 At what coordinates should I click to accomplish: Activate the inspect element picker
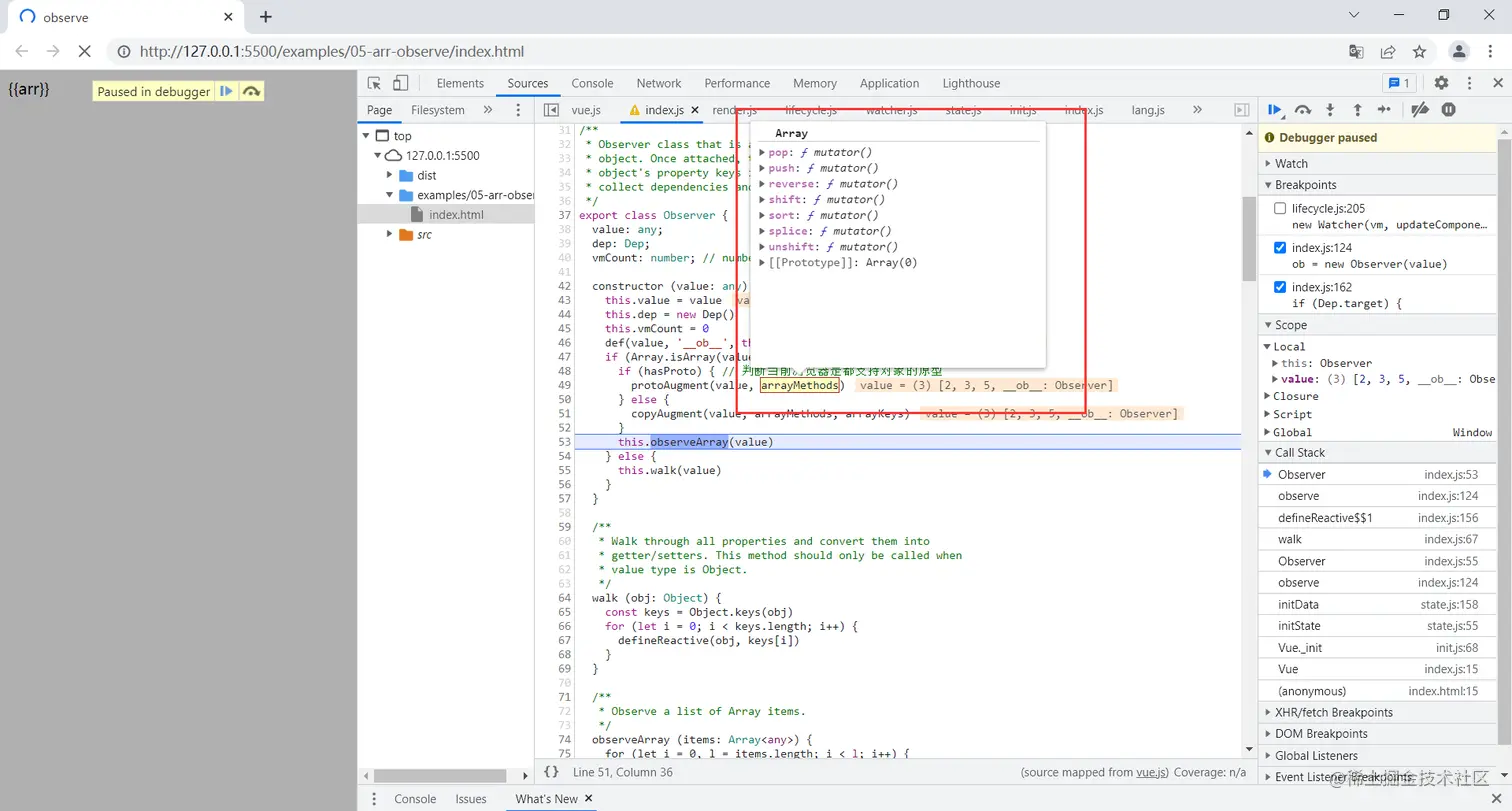374,84
